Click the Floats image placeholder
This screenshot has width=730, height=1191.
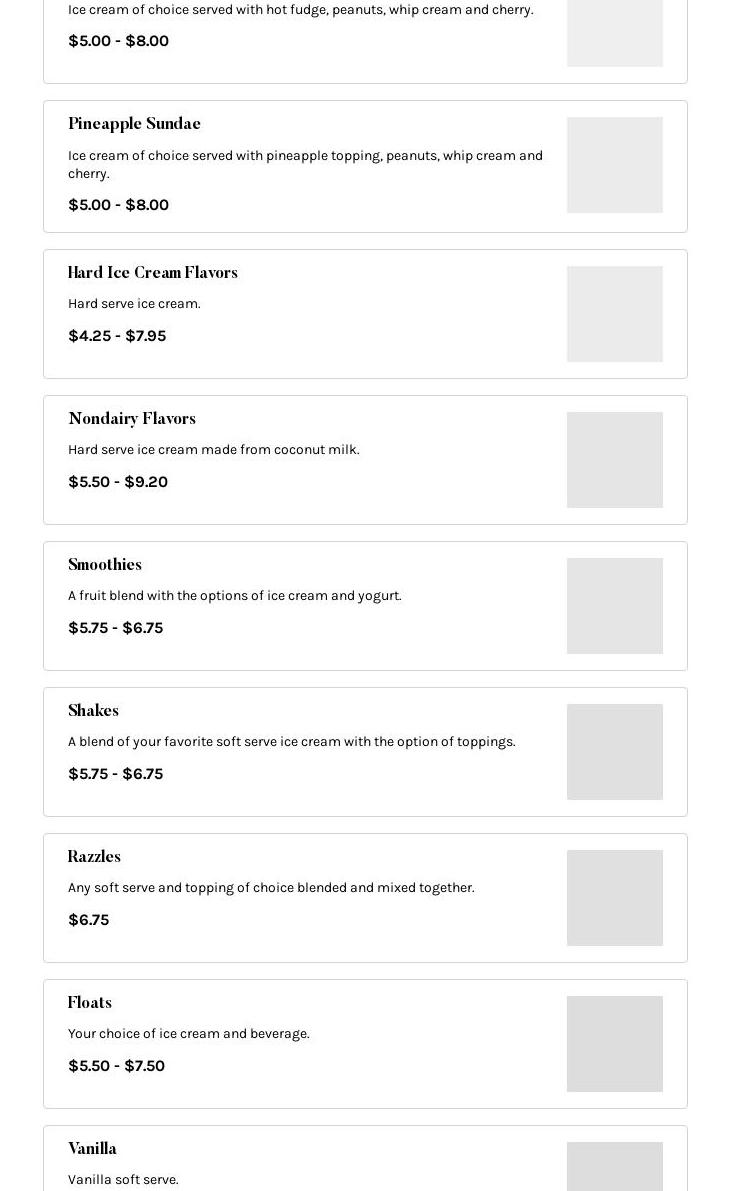click(614, 1044)
